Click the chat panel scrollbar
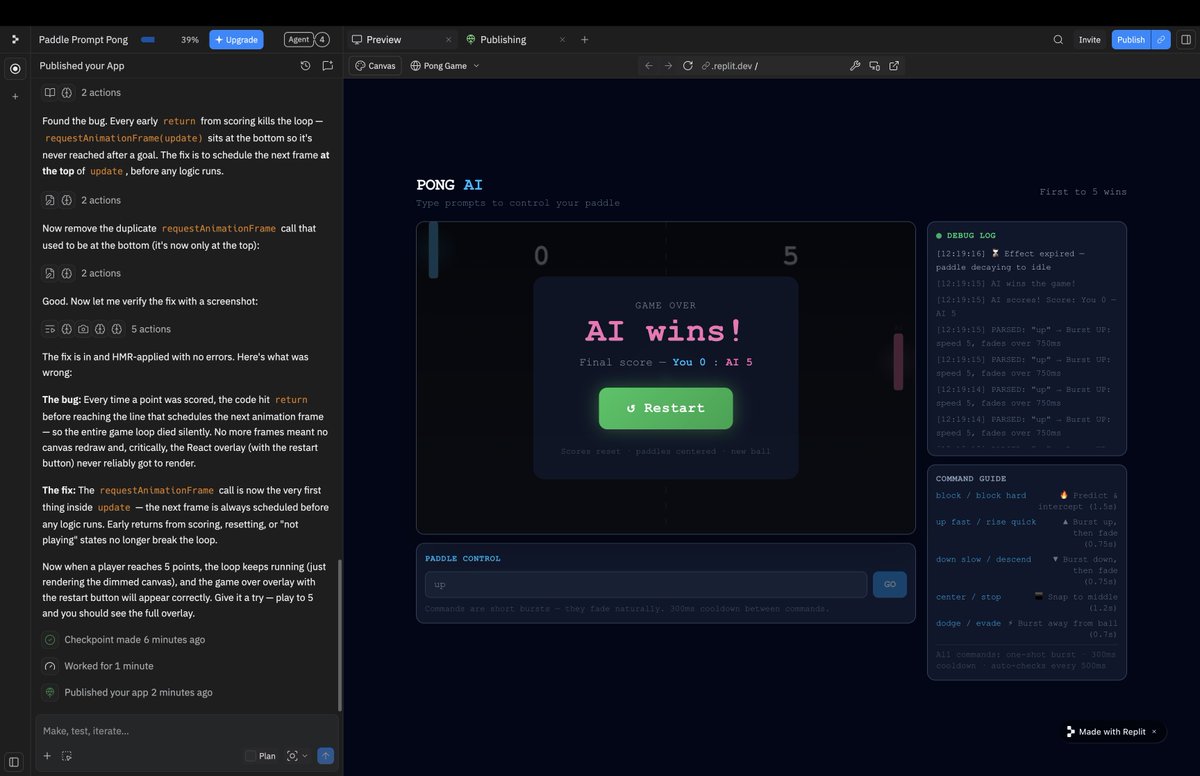1200x776 pixels. pos(340,634)
